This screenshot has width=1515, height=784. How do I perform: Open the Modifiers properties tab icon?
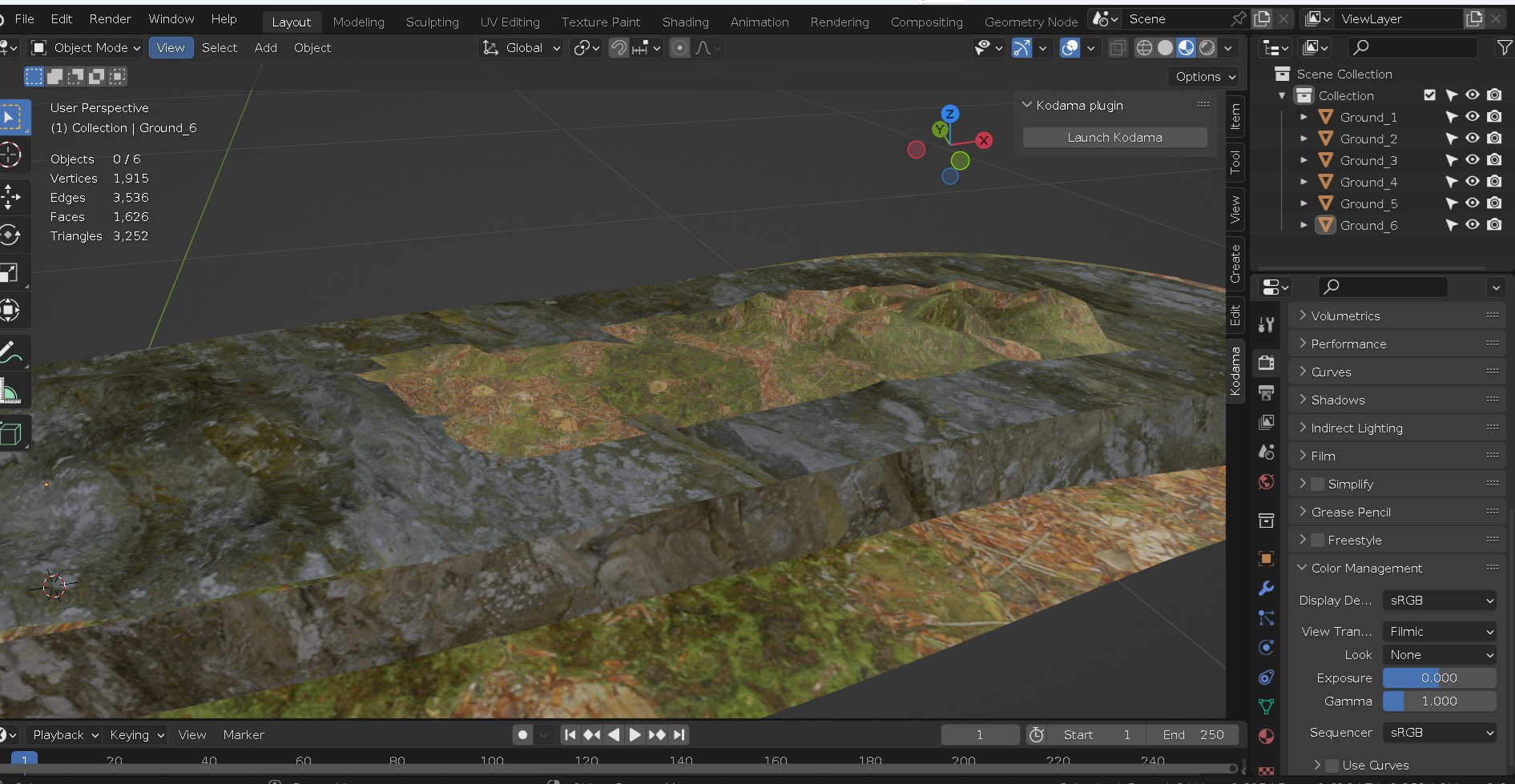coord(1266,588)
